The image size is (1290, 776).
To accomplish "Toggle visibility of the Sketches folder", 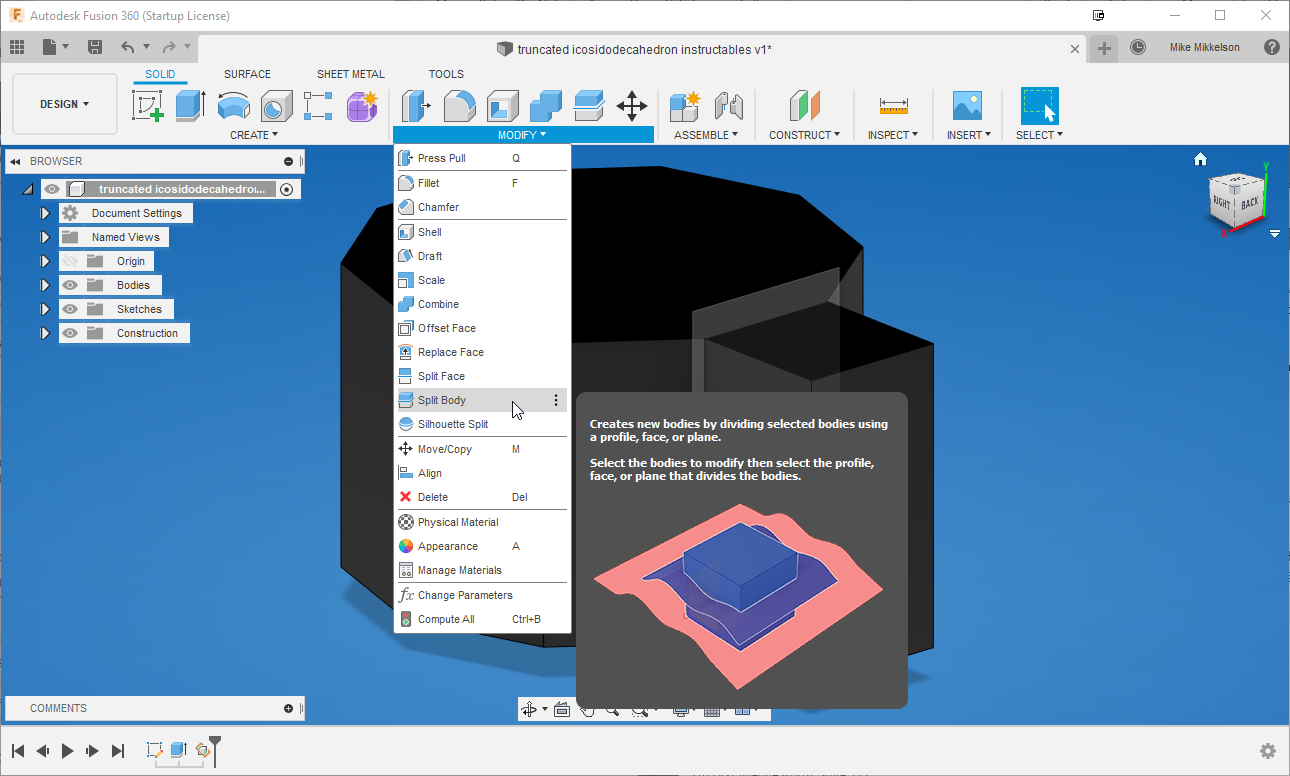I will coord(69,308).
